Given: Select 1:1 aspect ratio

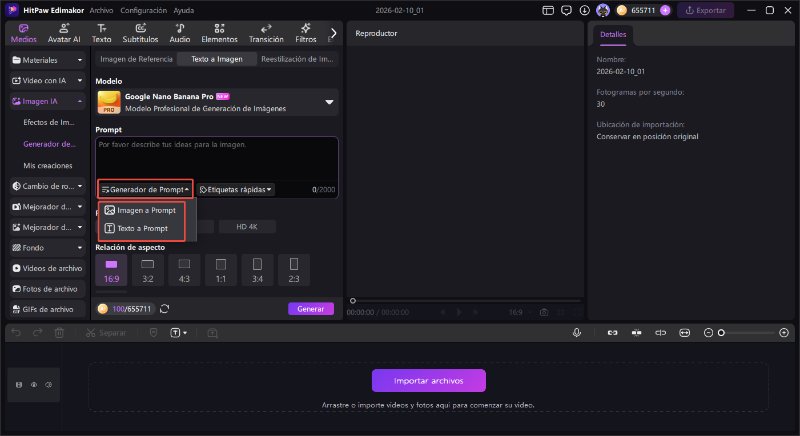Looking at the screenshot, I should tap(221, 271).
